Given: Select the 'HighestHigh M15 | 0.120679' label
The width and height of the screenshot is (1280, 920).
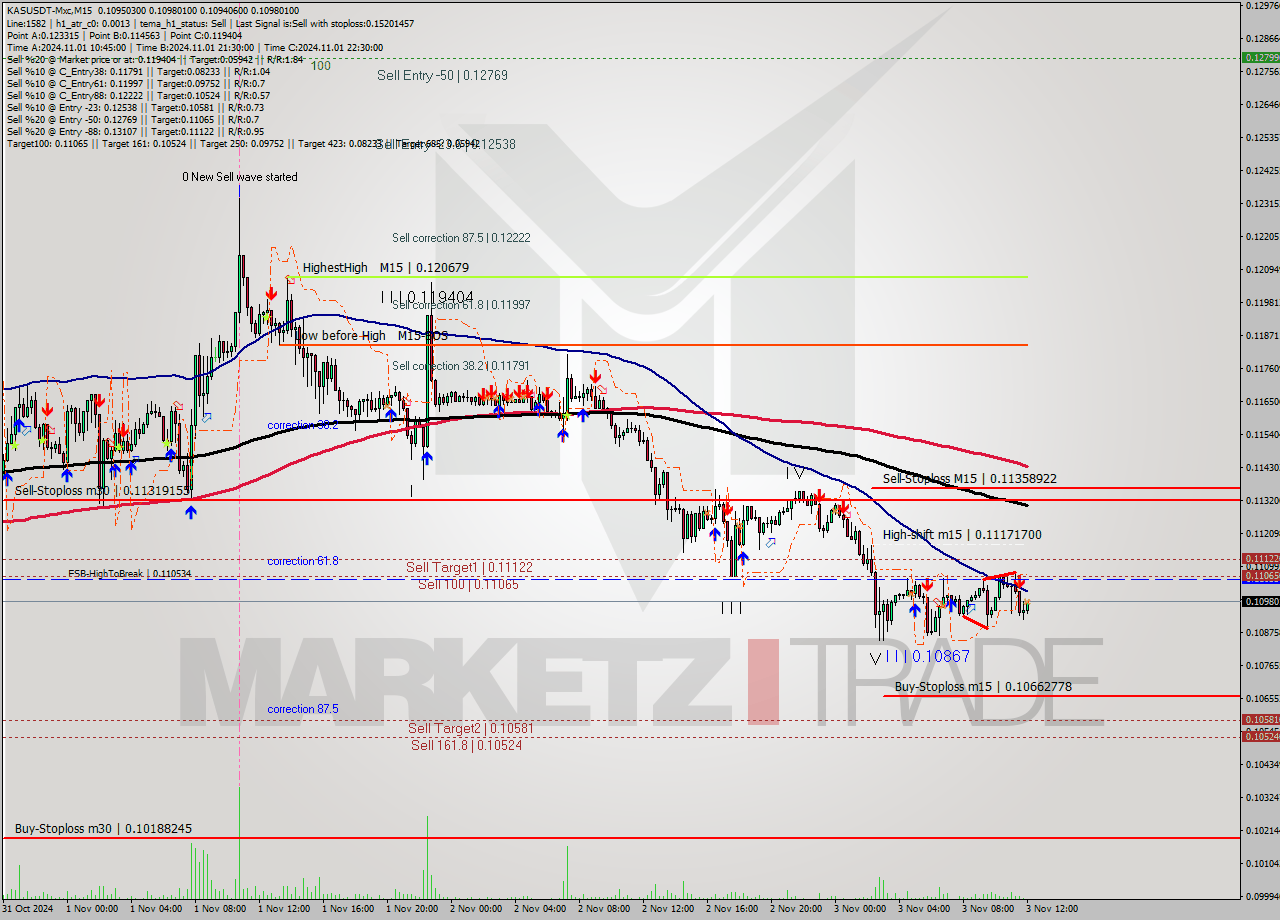Looking at the screenshot, I should (386, 268).
